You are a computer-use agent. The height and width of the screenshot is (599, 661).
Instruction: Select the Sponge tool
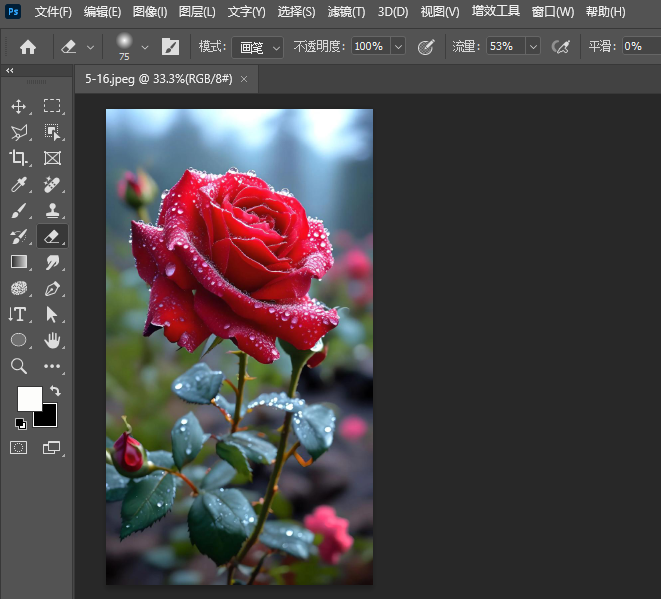19,288
